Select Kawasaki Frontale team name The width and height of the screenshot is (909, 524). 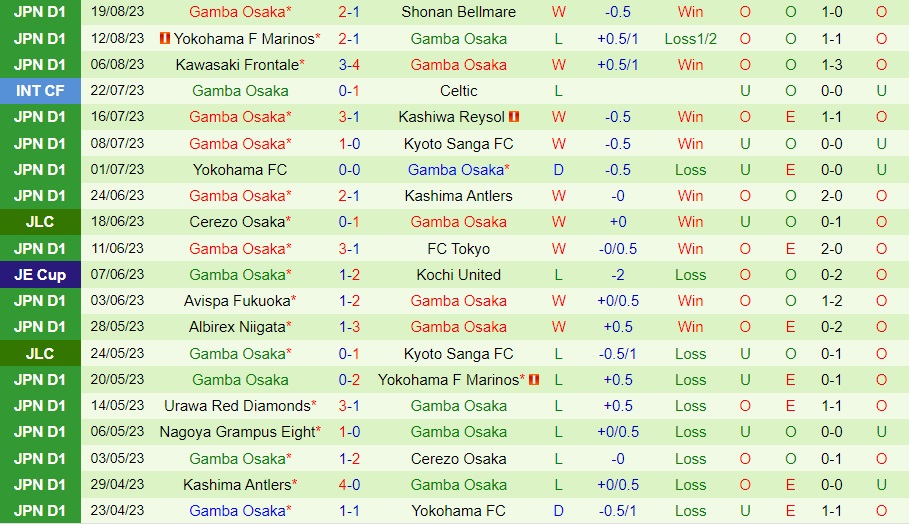[237, 65]
